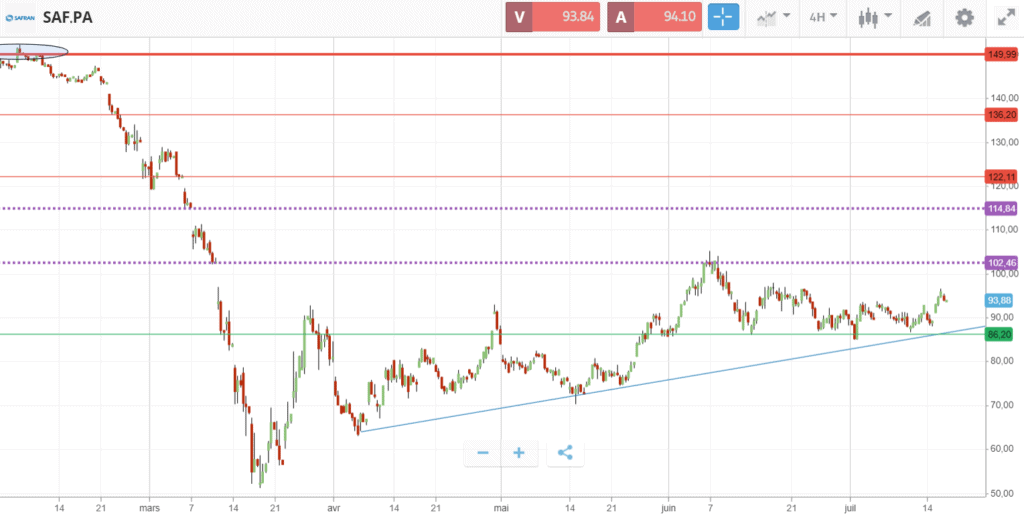This screenshot has width=1024, height=516.
Task: Select the 122,11 red price label
Action: tap(1001, 177)
